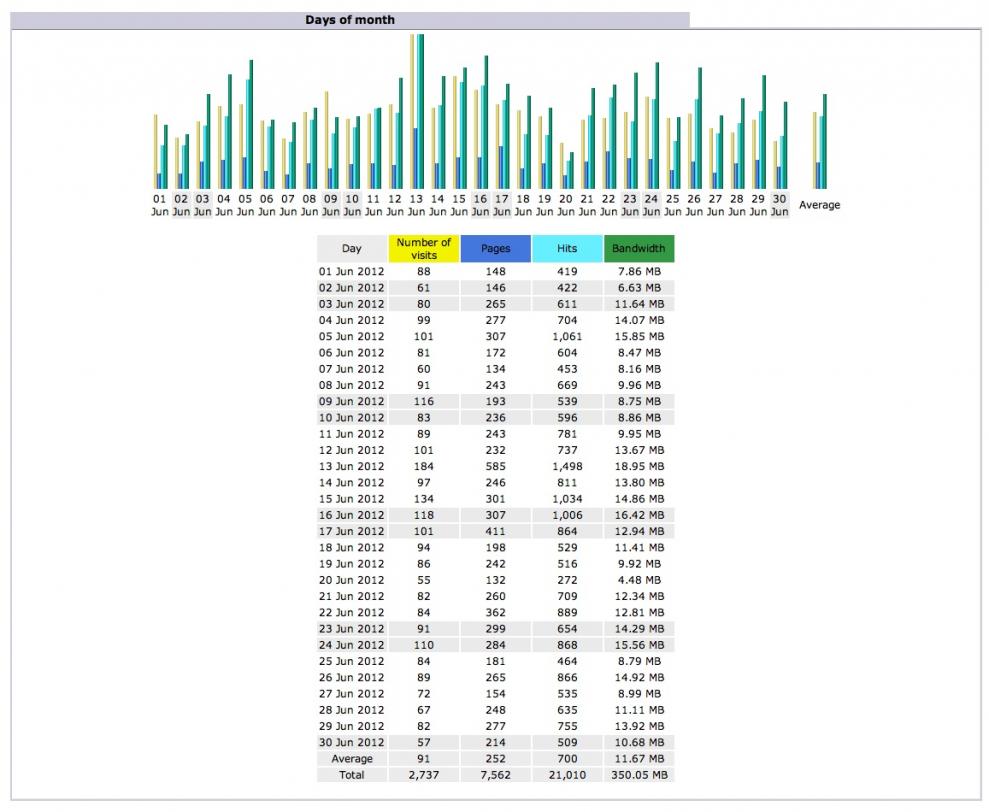
Task: Click bandwidth value 10.68 MB
Action: click(639, 743)
